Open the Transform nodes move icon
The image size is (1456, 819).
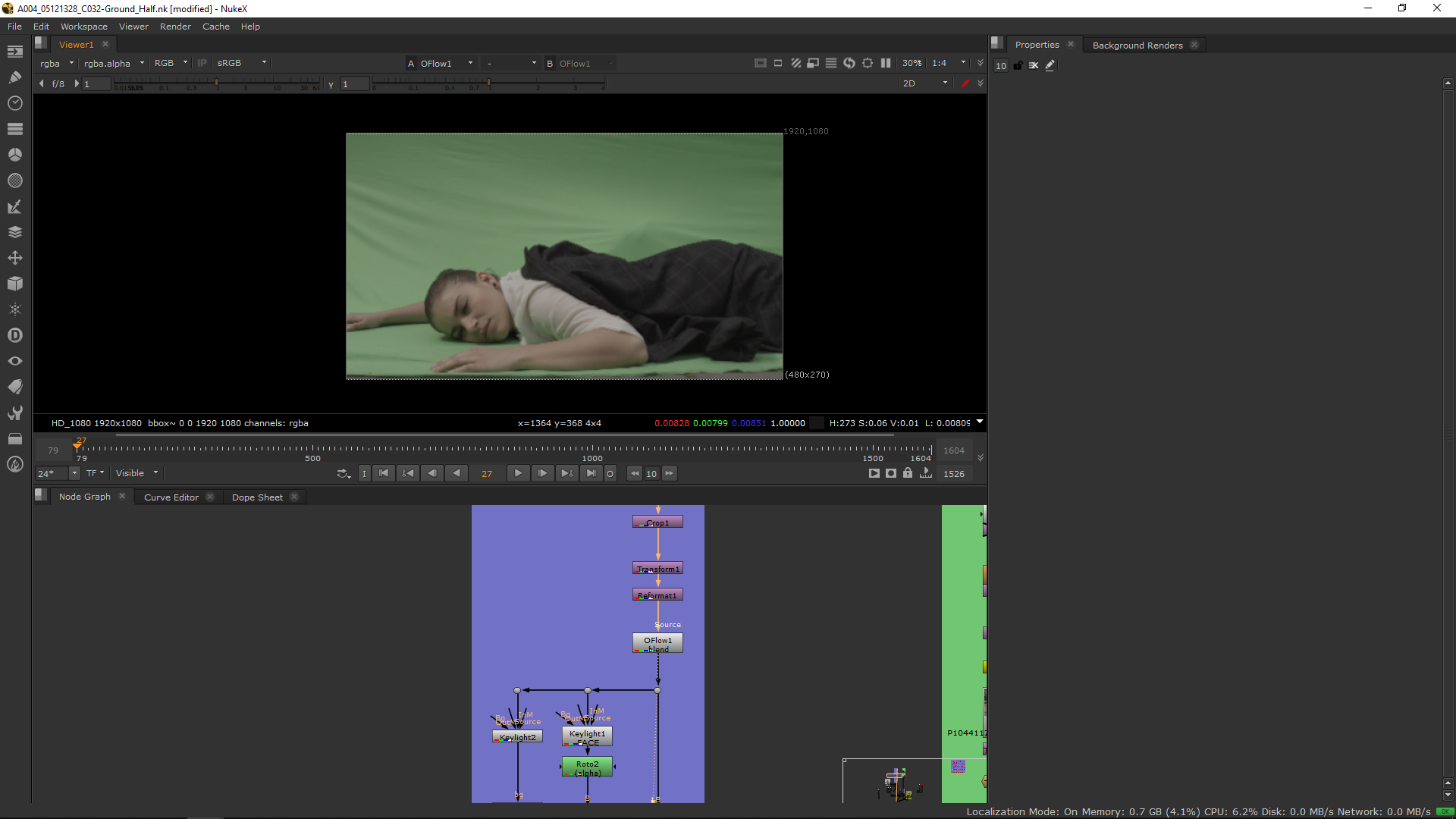click(14, 258)
